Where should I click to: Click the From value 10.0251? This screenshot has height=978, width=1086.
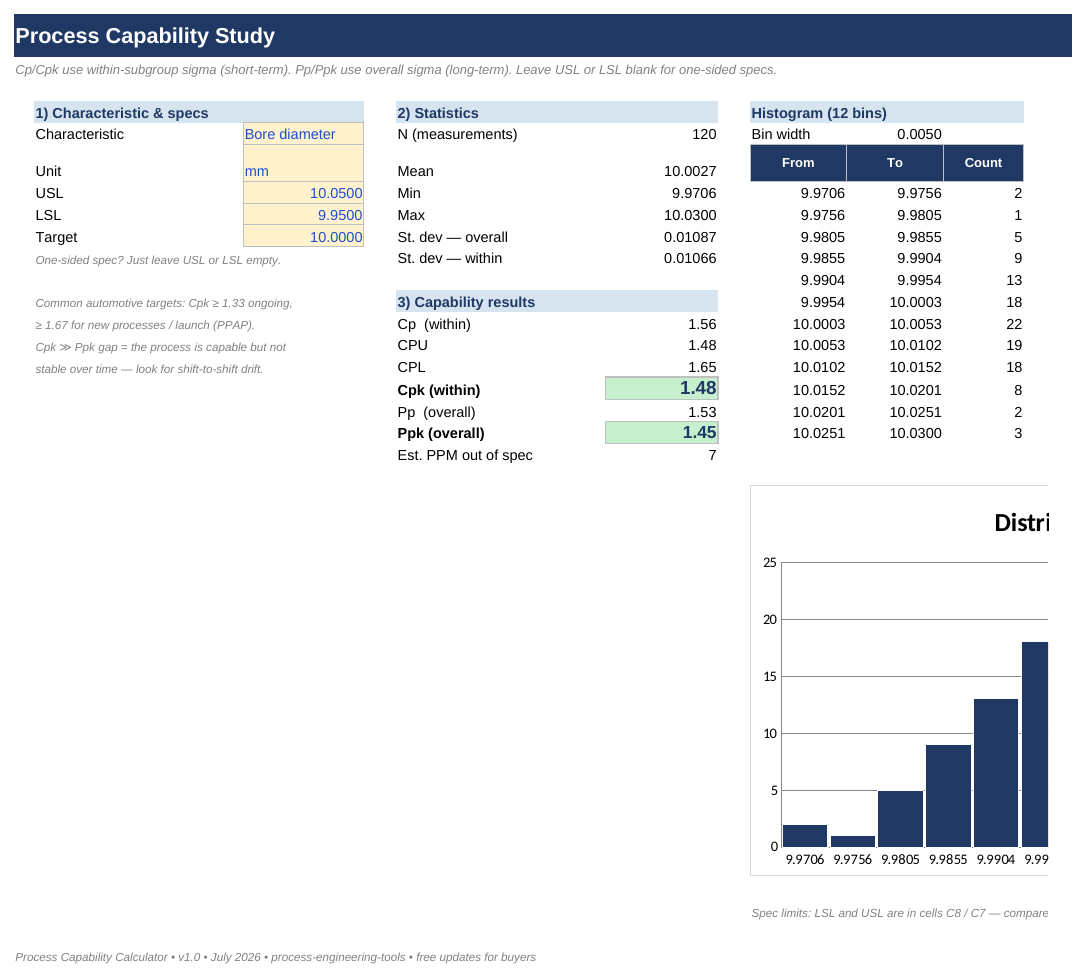point(819,433)
